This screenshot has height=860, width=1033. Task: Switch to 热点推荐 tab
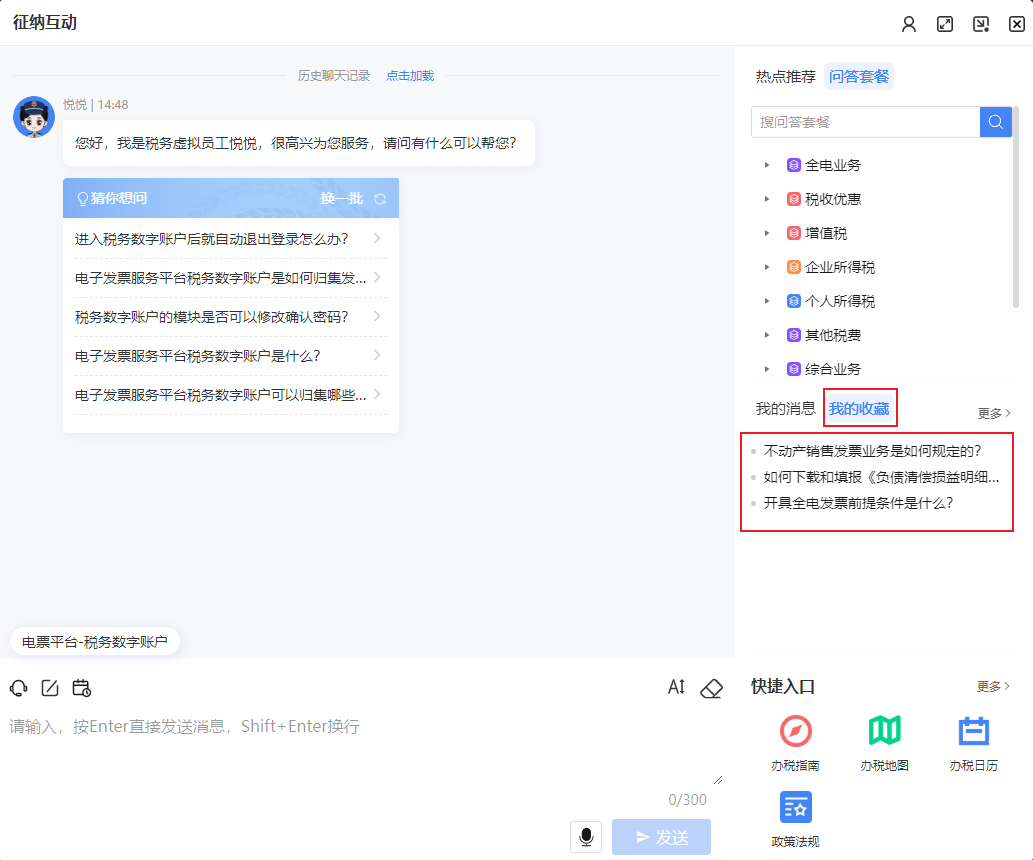tap(785, 76)
